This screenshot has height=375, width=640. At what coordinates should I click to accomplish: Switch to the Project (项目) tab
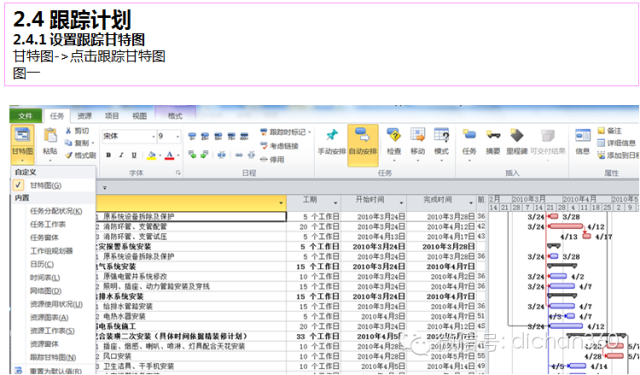[x=112, y=116]
